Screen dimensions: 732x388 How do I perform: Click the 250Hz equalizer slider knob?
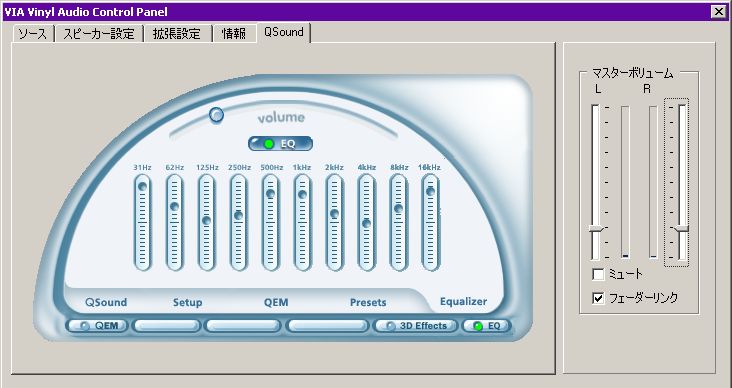[x=239, y=215]
